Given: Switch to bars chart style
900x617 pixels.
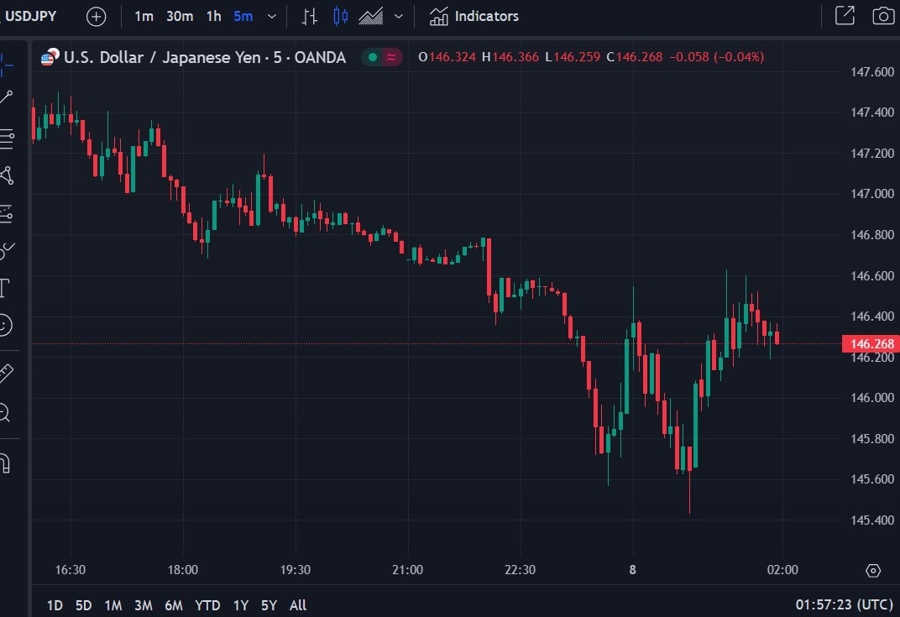Looking at the screenshot, I should point(310,17).
